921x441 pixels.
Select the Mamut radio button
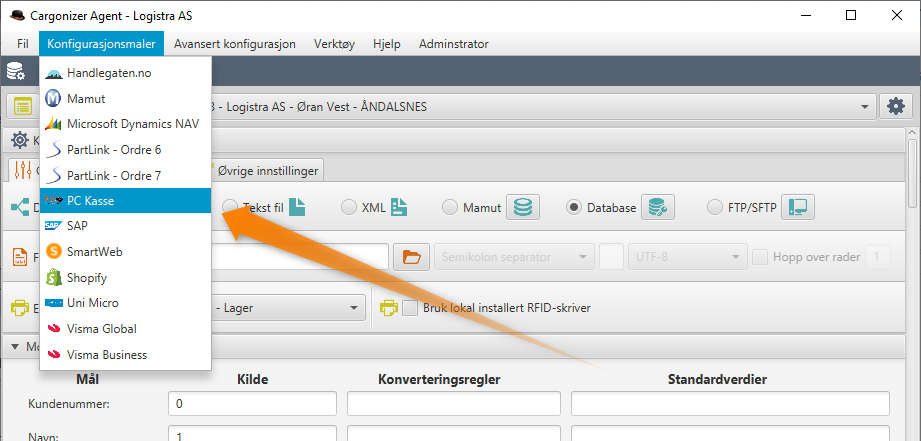coord(450,207)
